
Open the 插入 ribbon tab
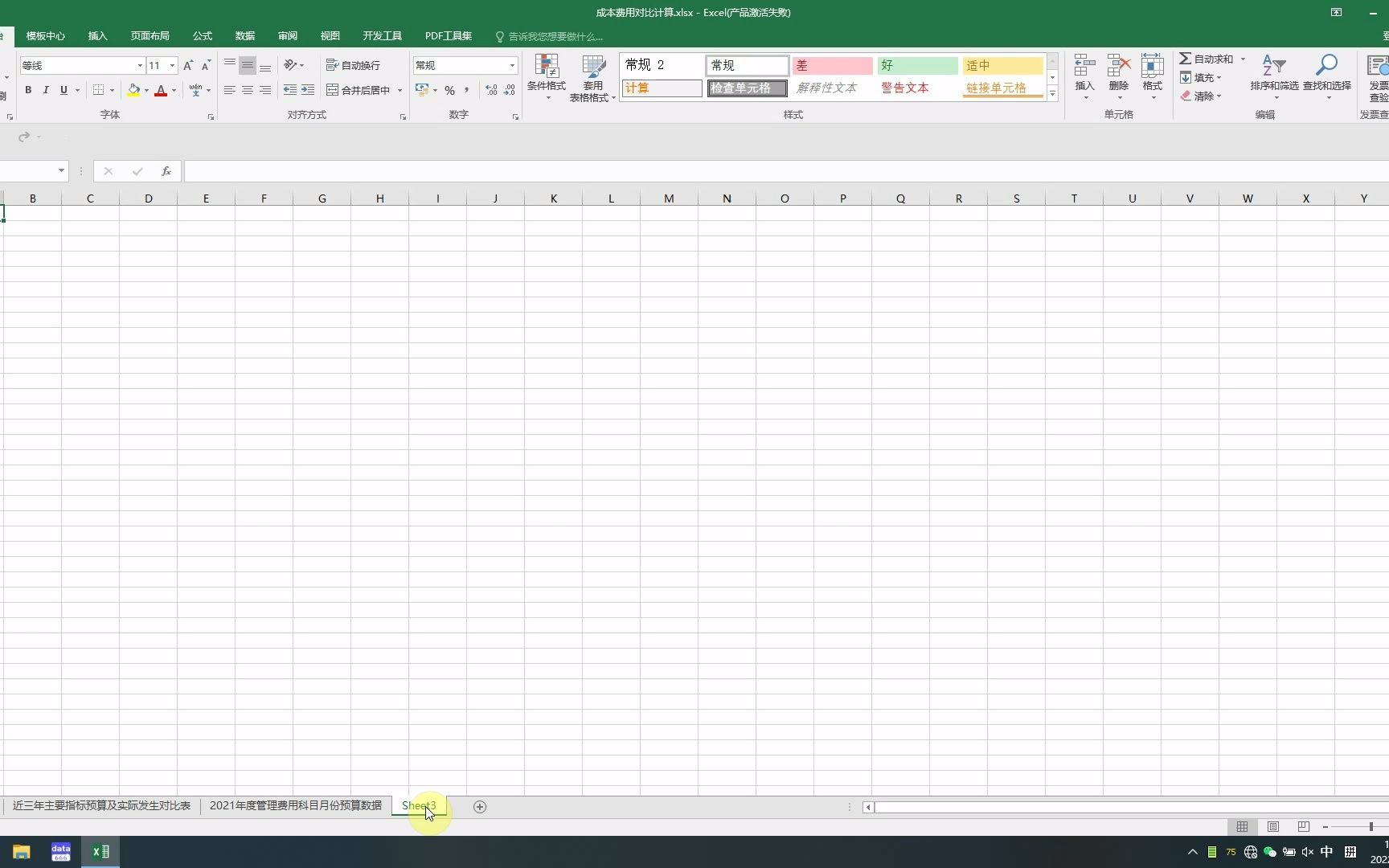97,36
